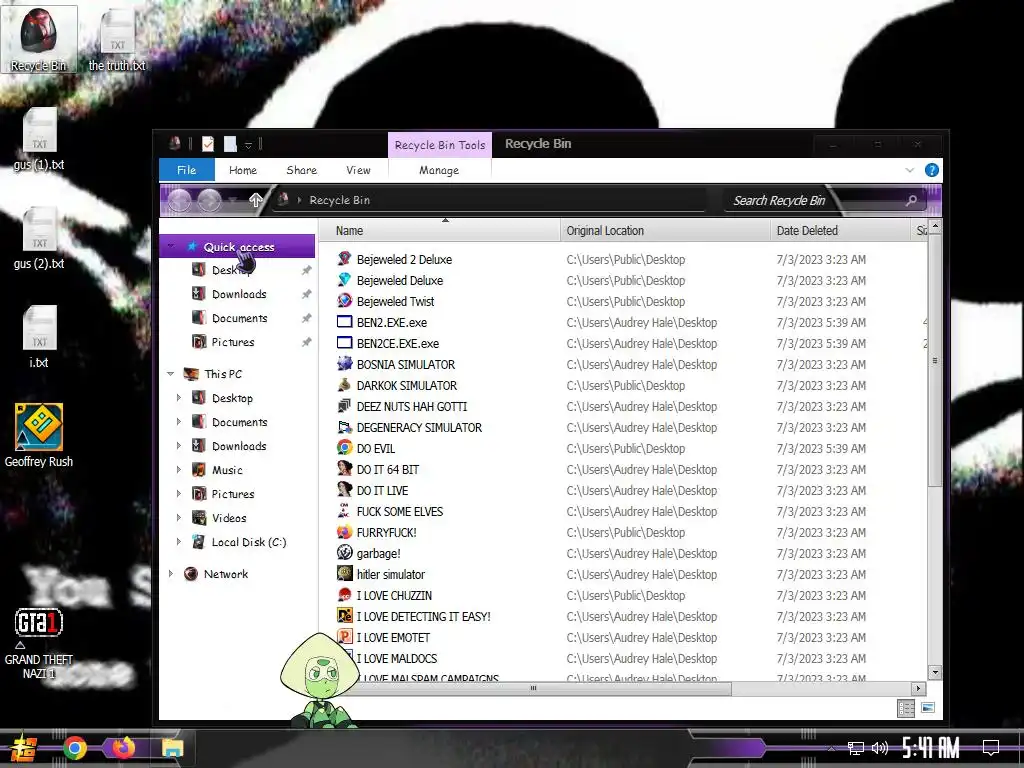Click the DARKOK SIMULATOR icon
Viewport: 1024px width, 768px height.
344,385
